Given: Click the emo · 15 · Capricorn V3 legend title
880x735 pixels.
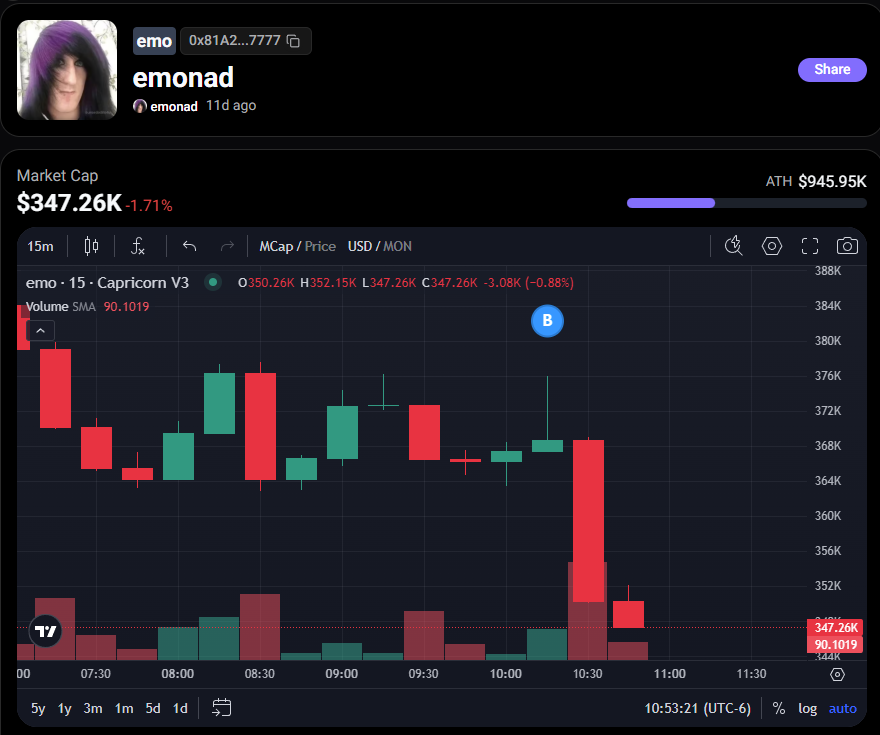Looking at the screenshot, I should [x=107, y=282].
